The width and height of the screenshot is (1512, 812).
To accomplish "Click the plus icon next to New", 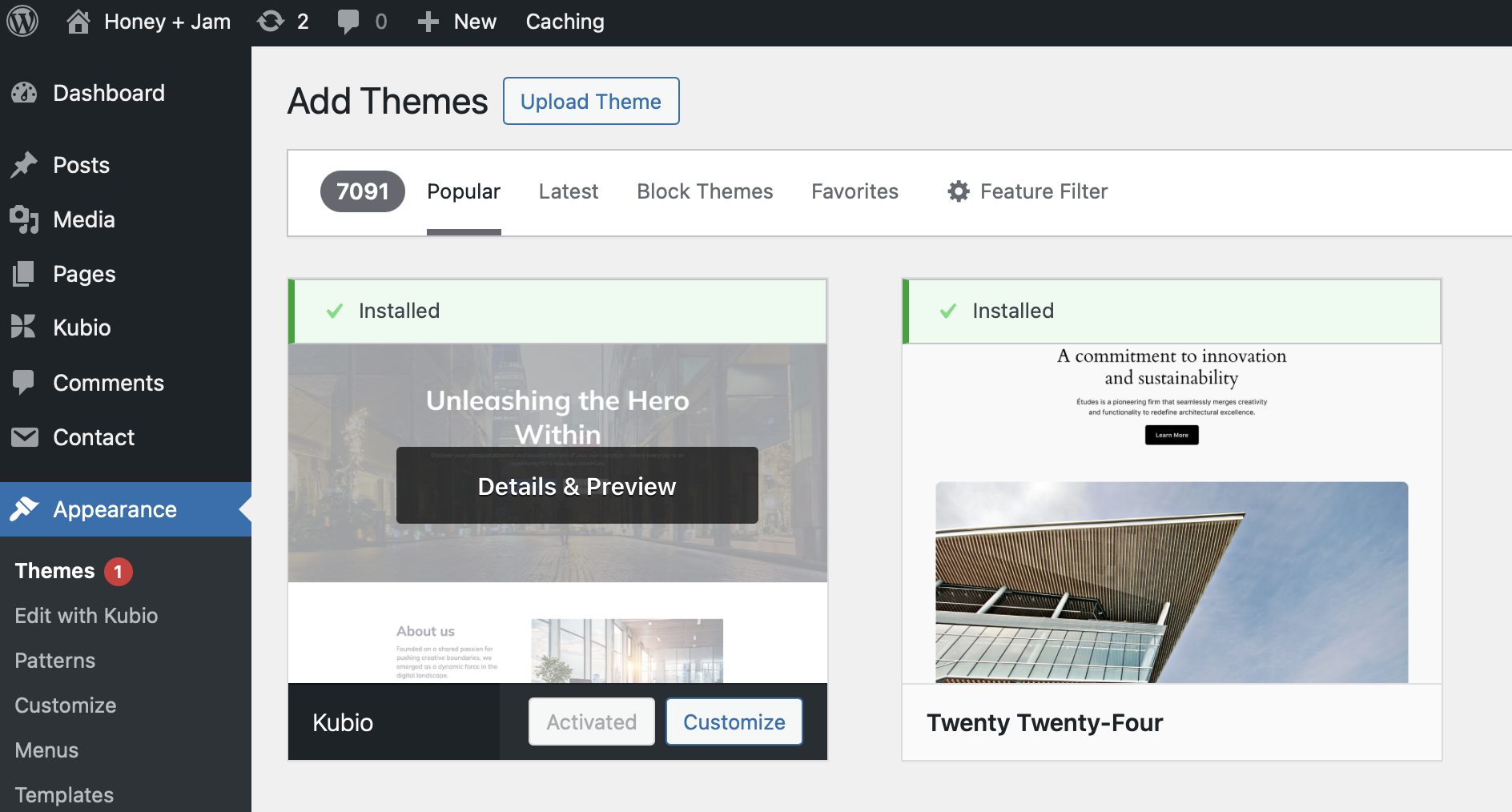I will [x=428, y=22].
